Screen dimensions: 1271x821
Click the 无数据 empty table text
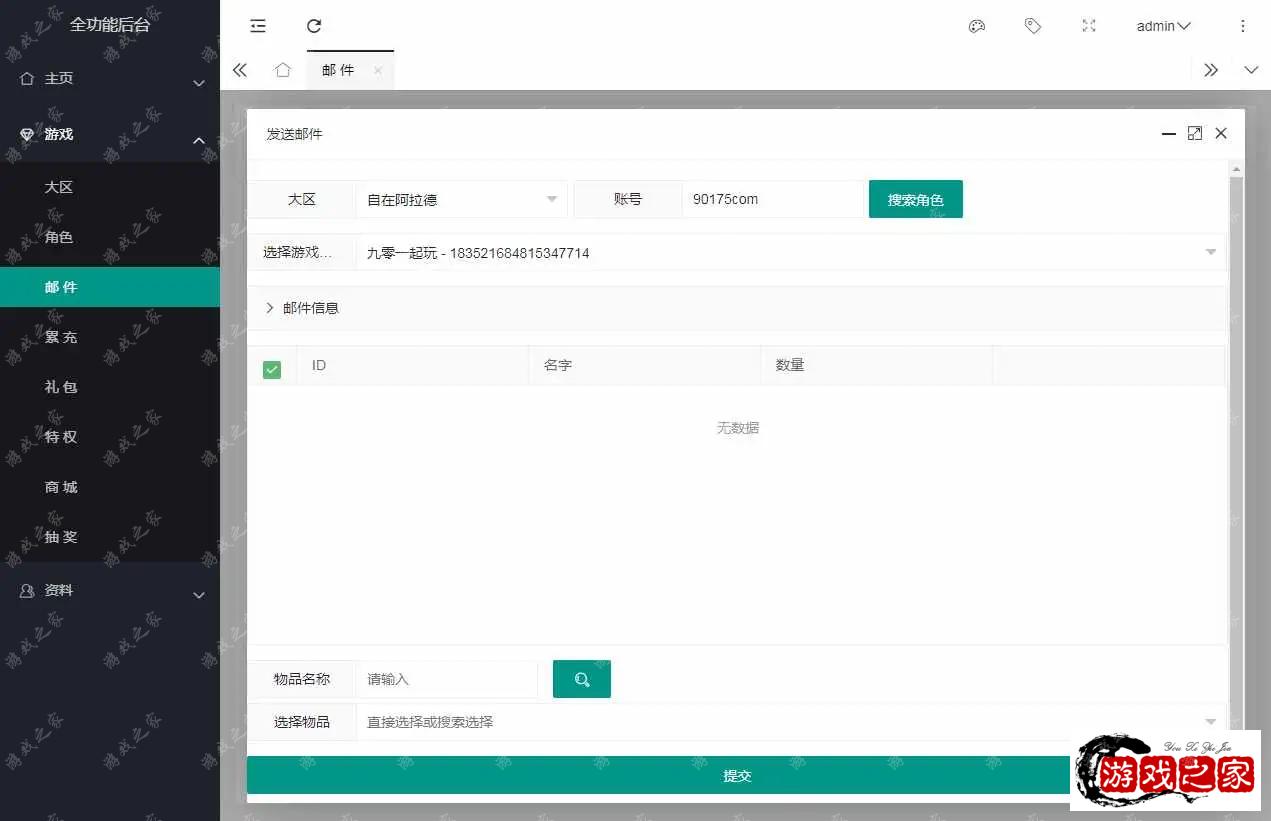pyautogui.click(x=737, y=428)
